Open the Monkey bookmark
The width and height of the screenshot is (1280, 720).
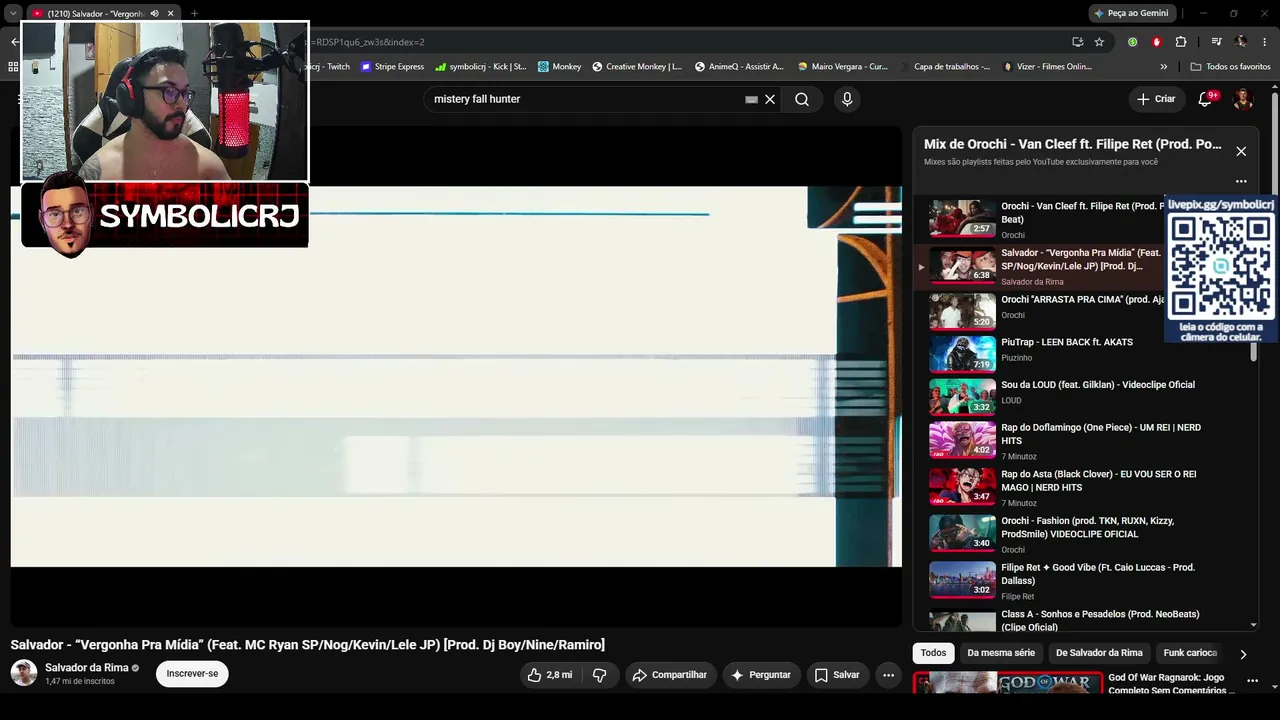tap(559, 67)
